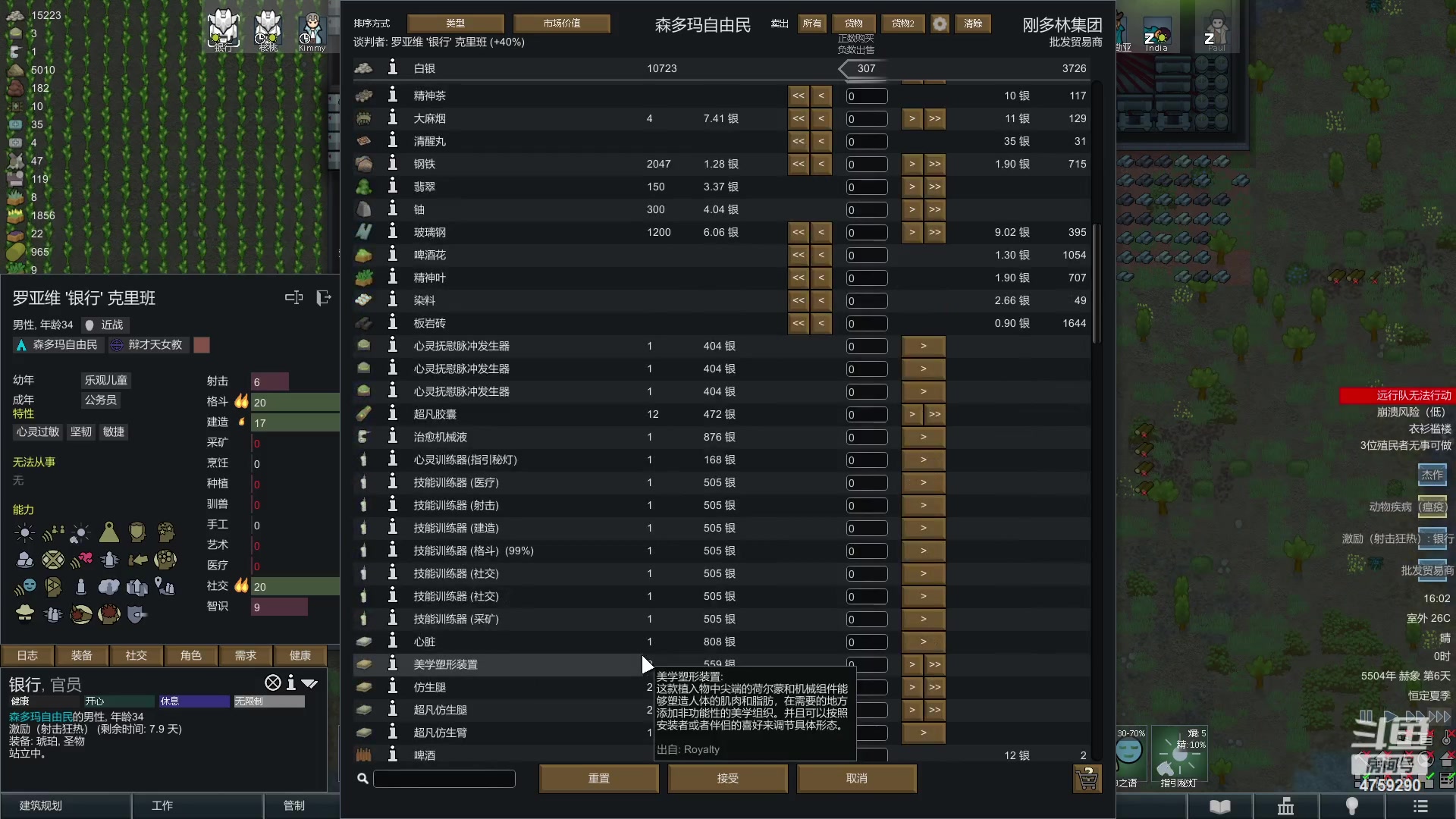Screen dimensions: 1456x819
Task: Click the quantity field for 翡翠
Action: pos(867,187)
